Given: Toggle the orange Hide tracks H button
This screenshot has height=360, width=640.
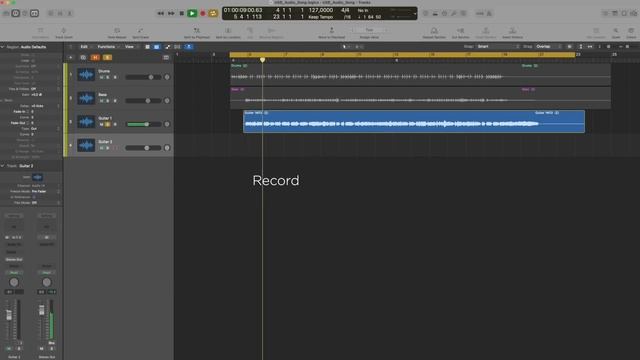Looking at the screenshot, I should pos(95,58).
